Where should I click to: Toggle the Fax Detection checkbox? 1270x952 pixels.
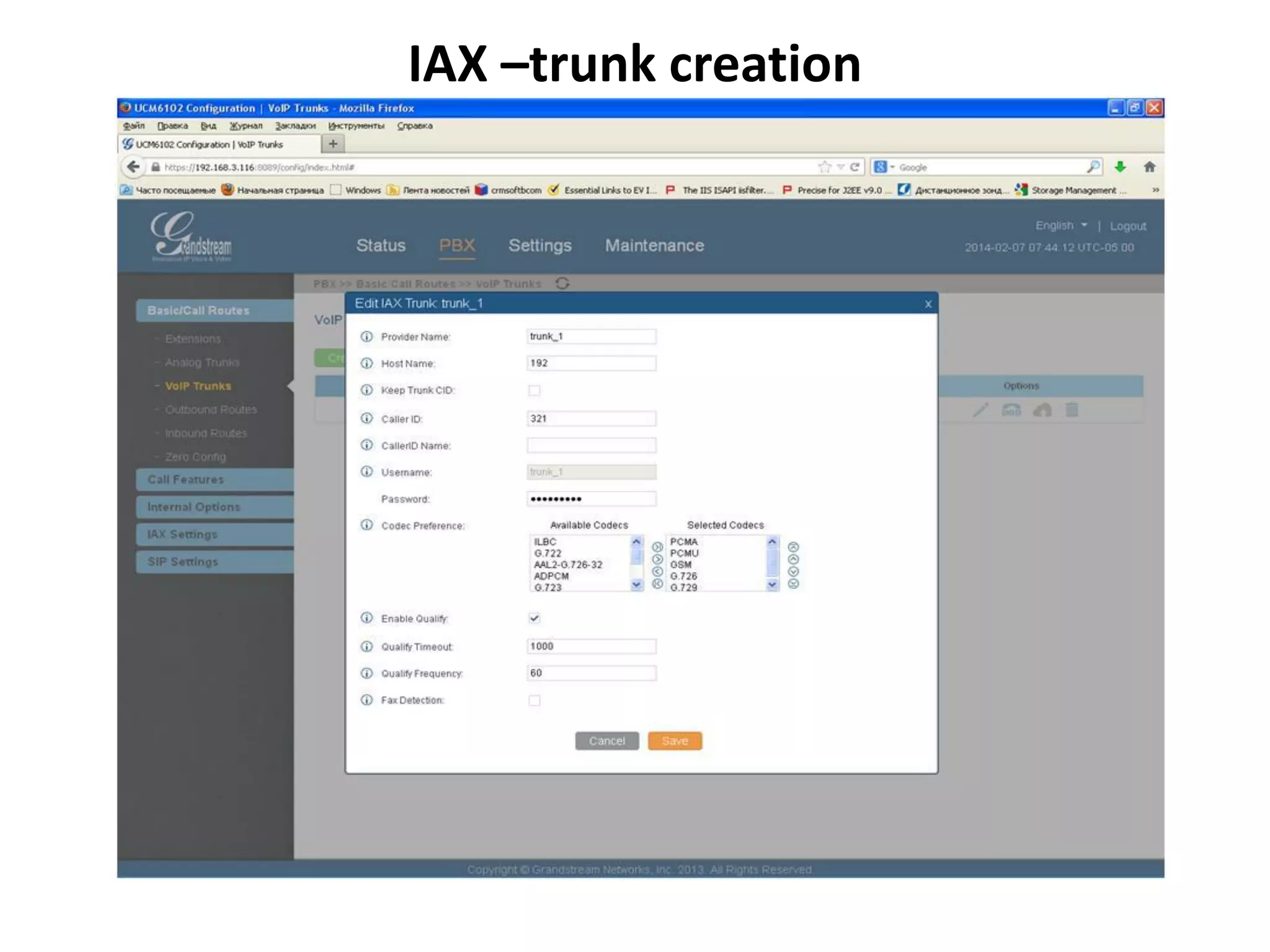534,700
